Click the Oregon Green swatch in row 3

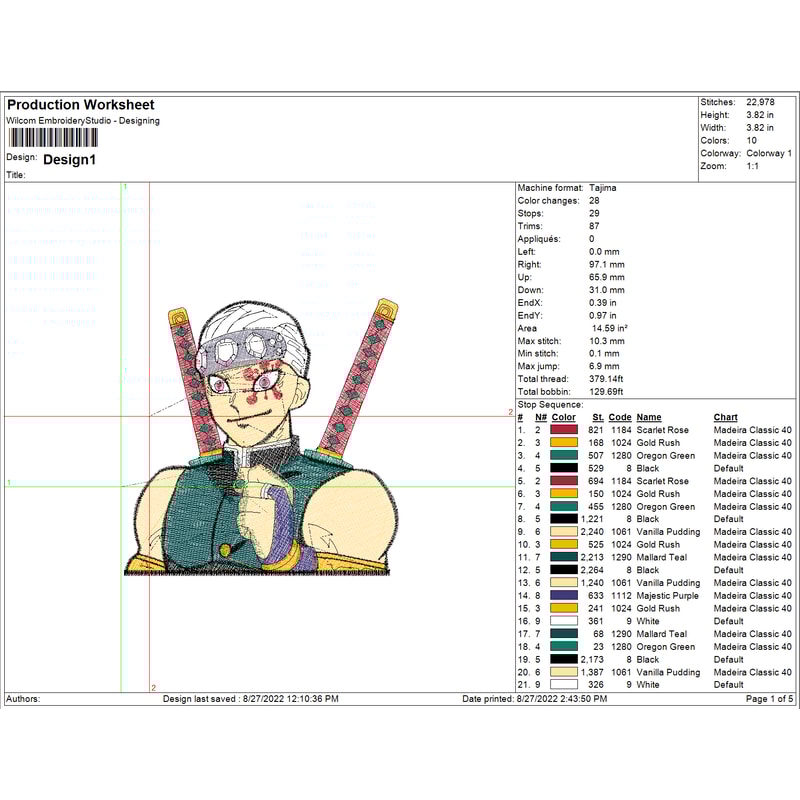564,455
